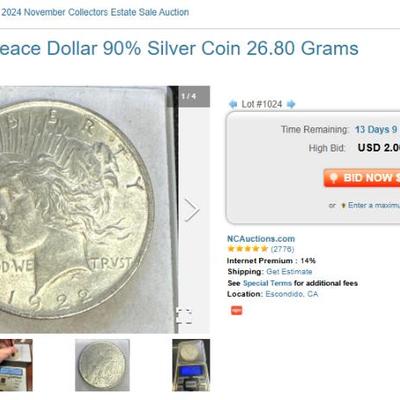The height and width of the screenshot is (400, 400).
Task: Click the seller review count (2778)
Action: [x=282, y=249]
